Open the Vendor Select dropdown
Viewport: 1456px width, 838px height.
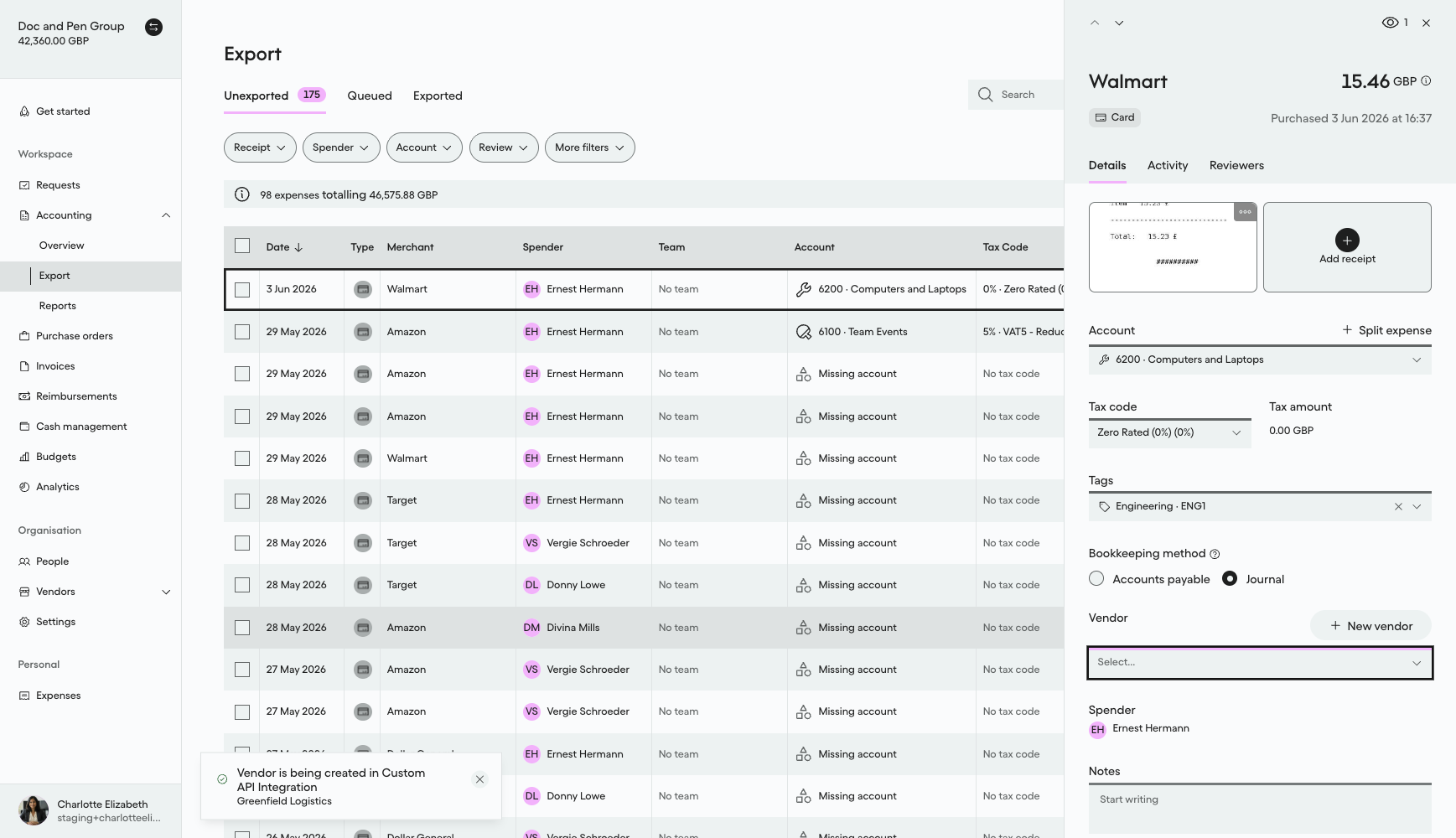(1260, 662)
